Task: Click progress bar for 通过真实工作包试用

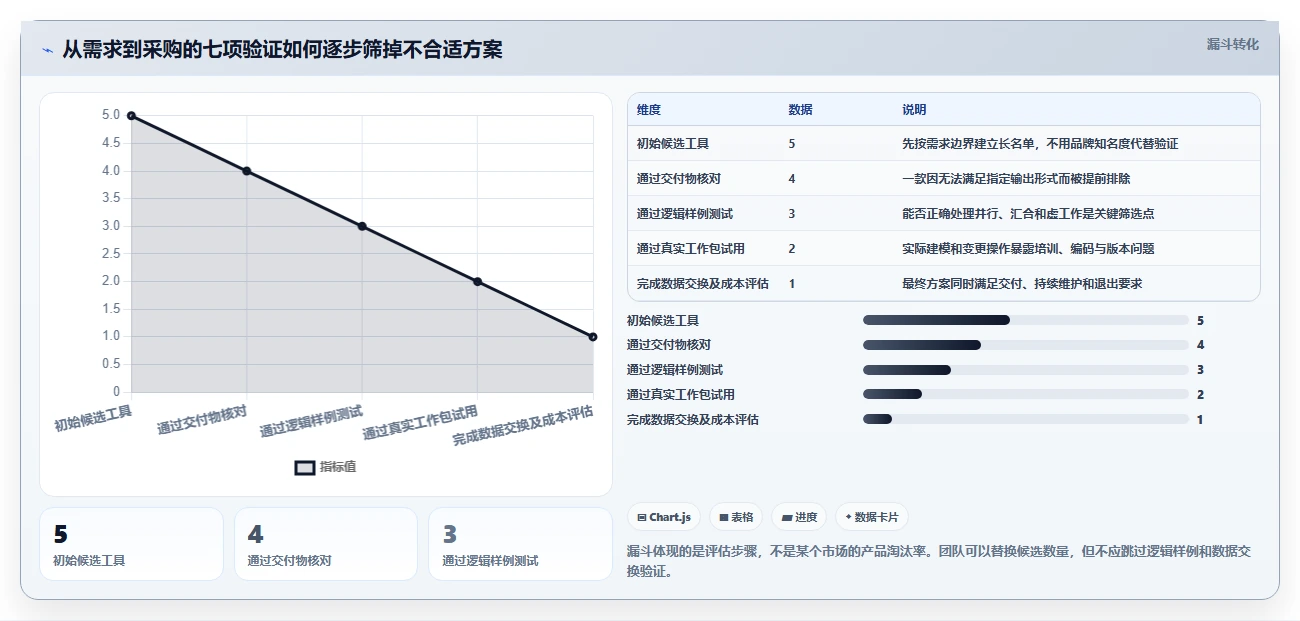Action: pyautogui.click(x=1025, y=395)
